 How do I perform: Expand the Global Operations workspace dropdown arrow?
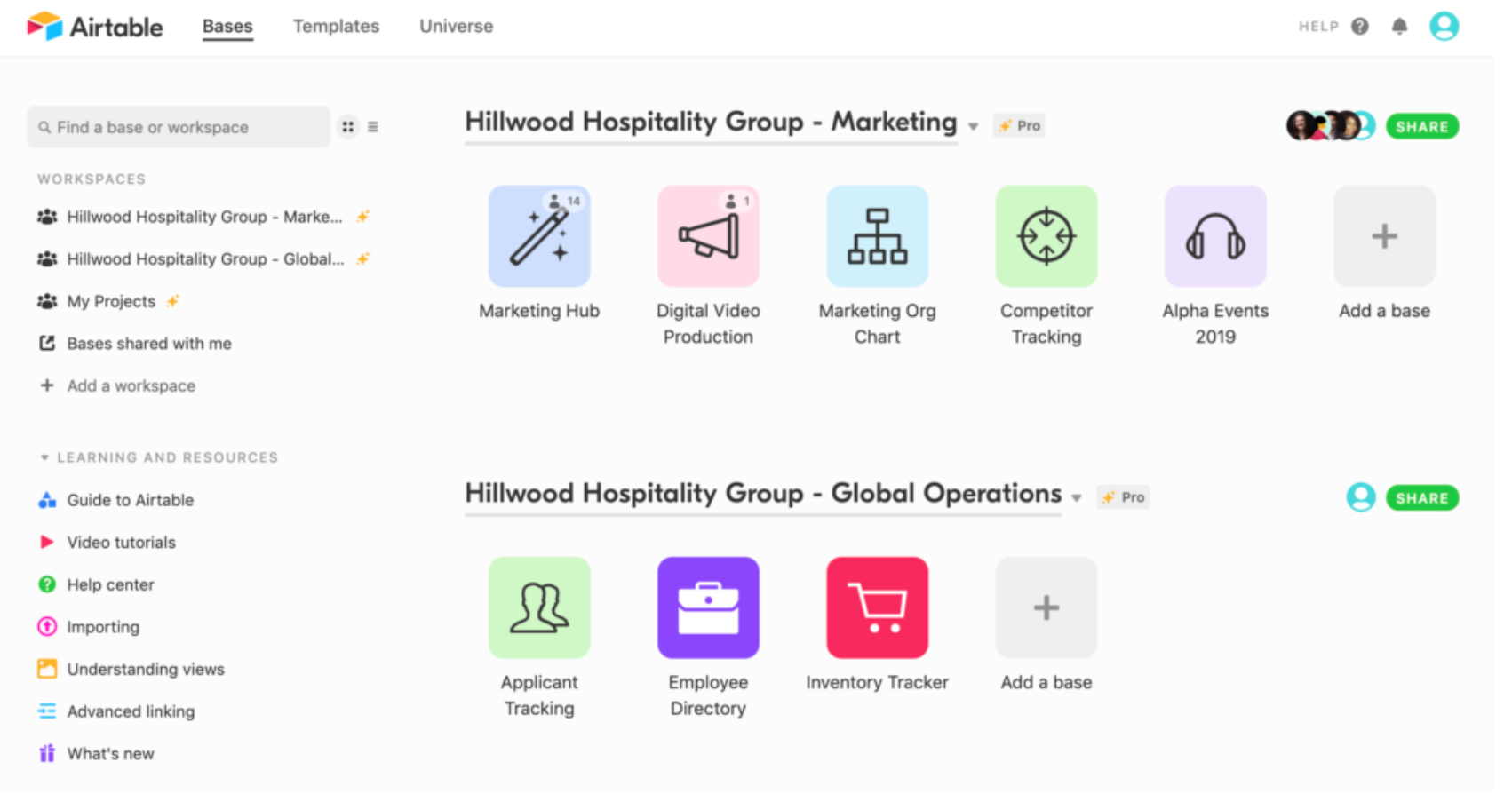click(x=1077, y=498)
